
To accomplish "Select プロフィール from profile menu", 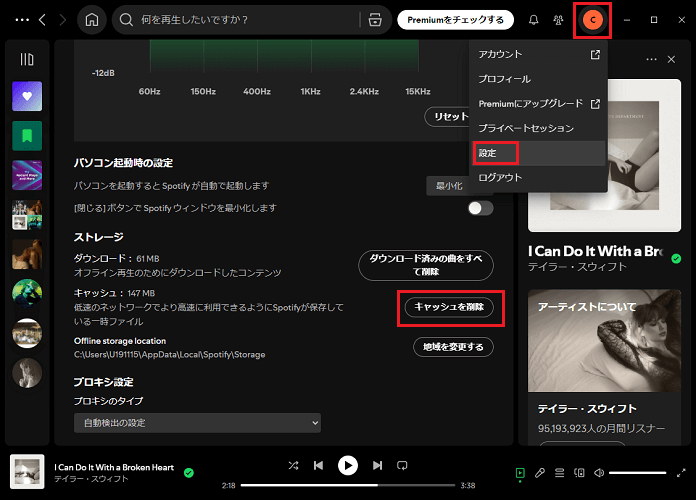I will pos(539,79).
